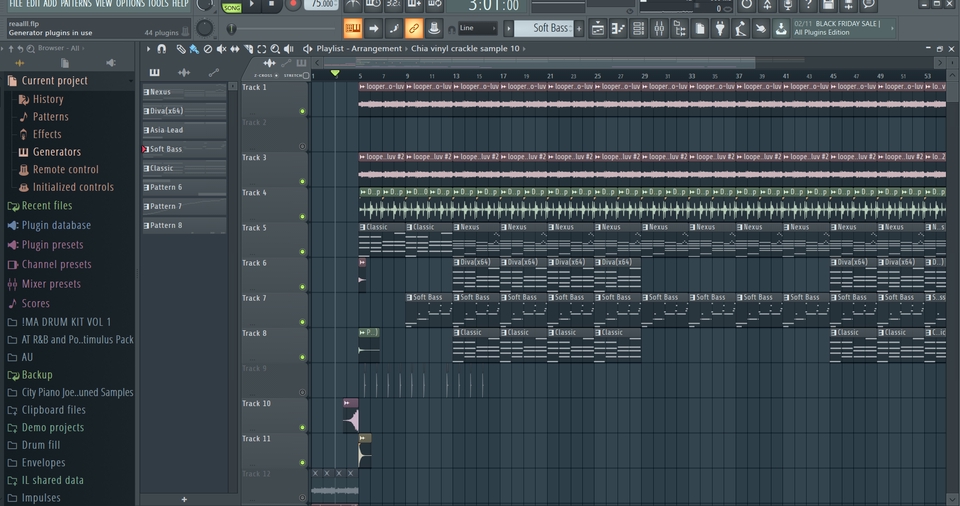Click the plus button below pattern list
Image resolution: width=960 pixels, height=506 pixels.
[184, 499]
